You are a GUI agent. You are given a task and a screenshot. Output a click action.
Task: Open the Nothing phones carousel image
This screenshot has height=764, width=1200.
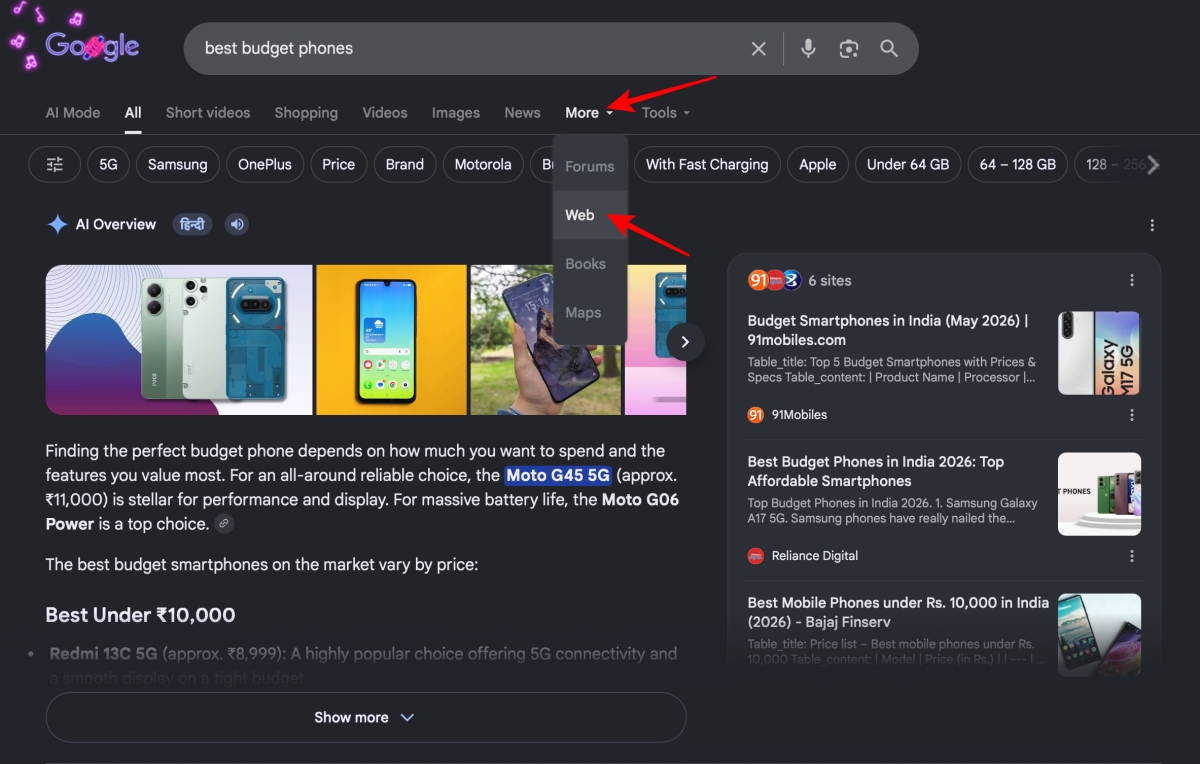(179, 339)
